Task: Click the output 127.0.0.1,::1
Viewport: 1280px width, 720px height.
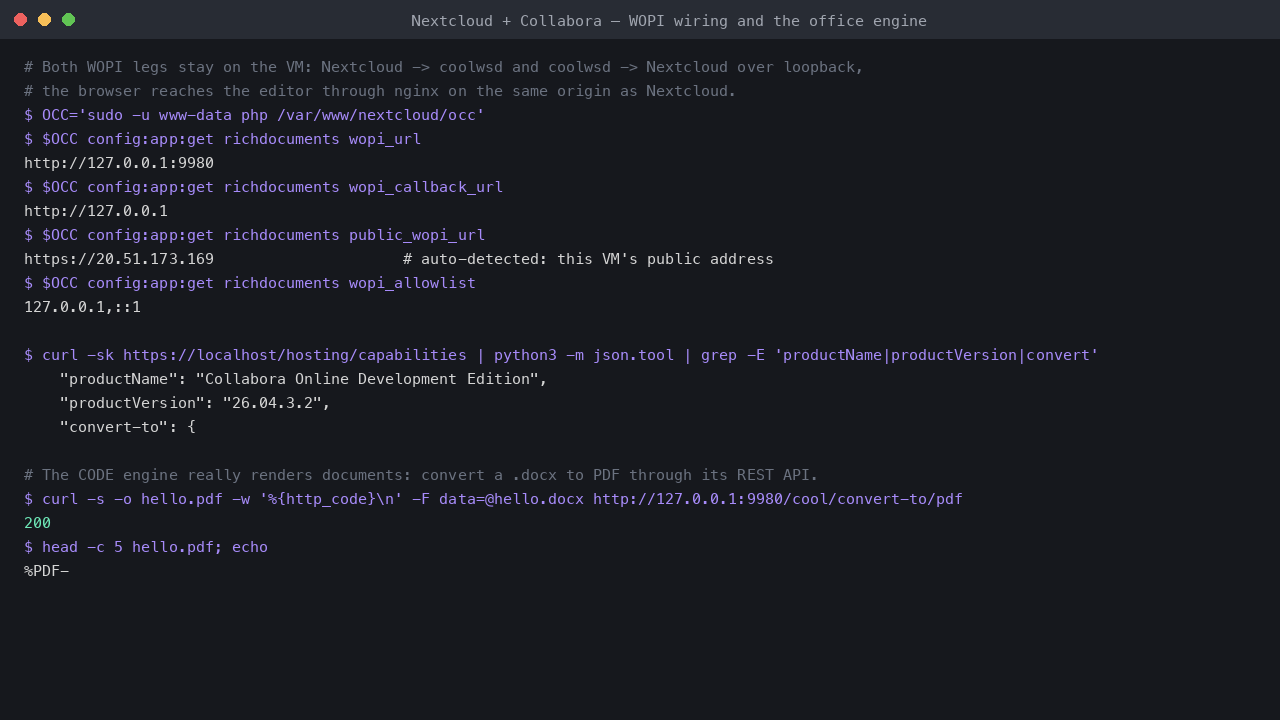Action: point(83,307)
